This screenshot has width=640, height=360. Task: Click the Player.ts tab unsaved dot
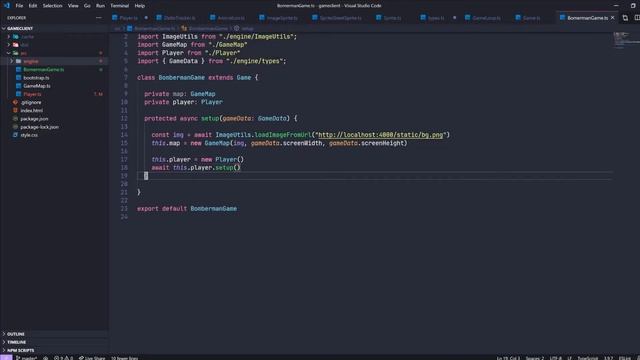coord(146,18)
